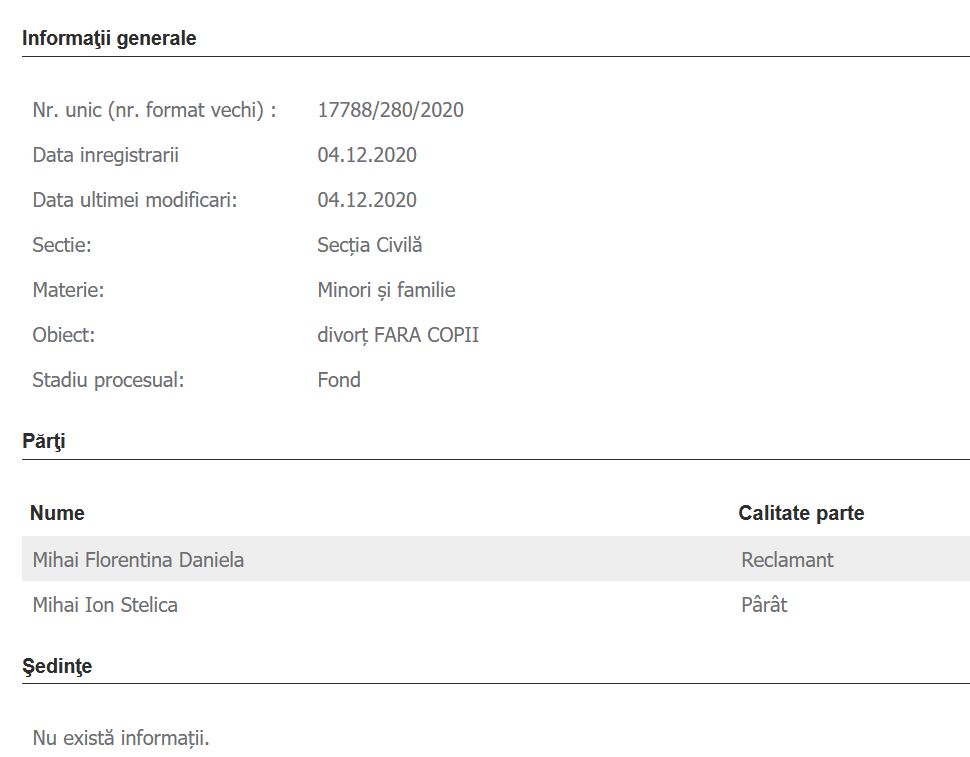Screen dimensions: 970x757
Task: Click the Data inregistrarii label
Action: pos(106,155)
